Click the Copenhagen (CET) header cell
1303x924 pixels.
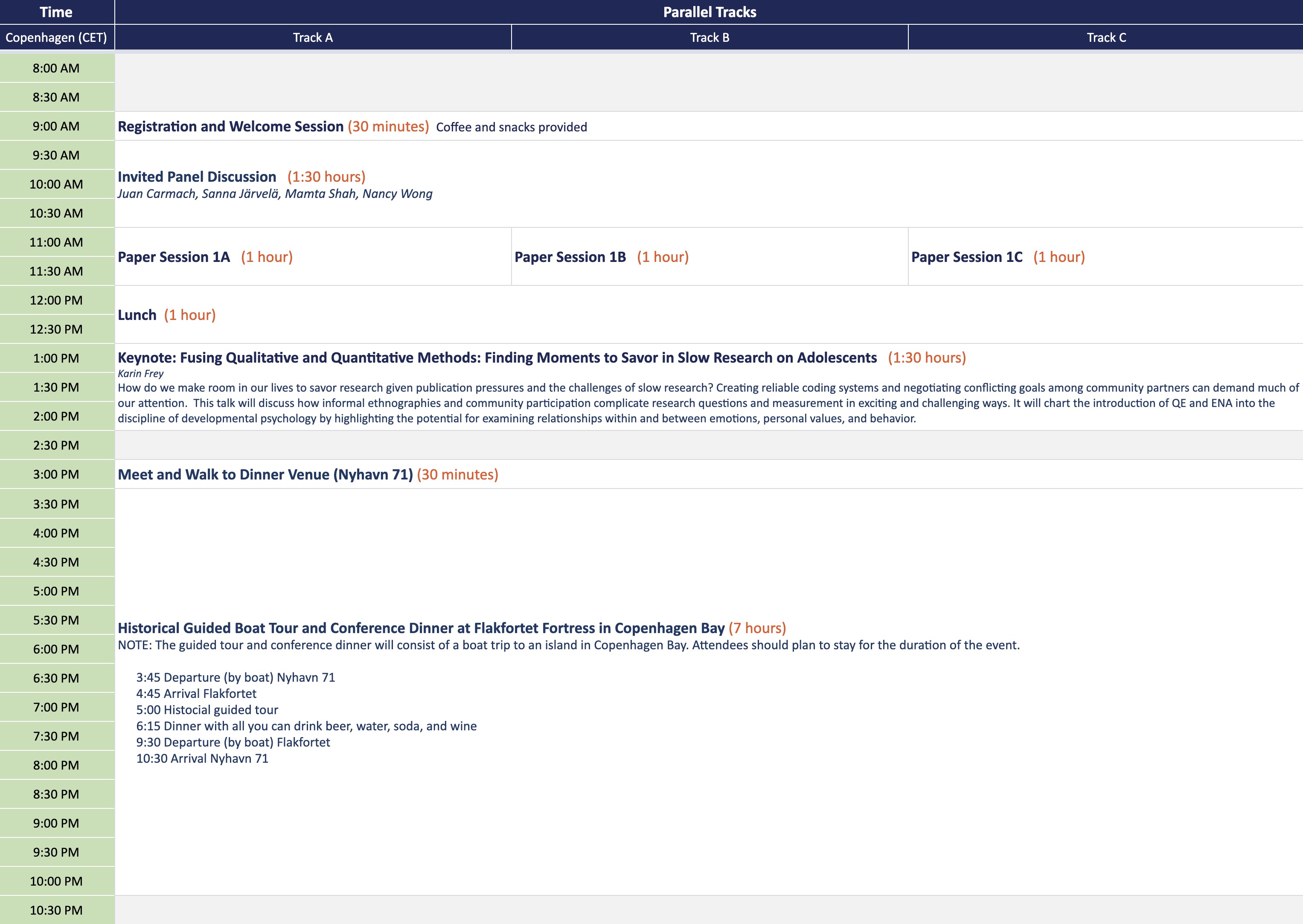tap(56, 38)
